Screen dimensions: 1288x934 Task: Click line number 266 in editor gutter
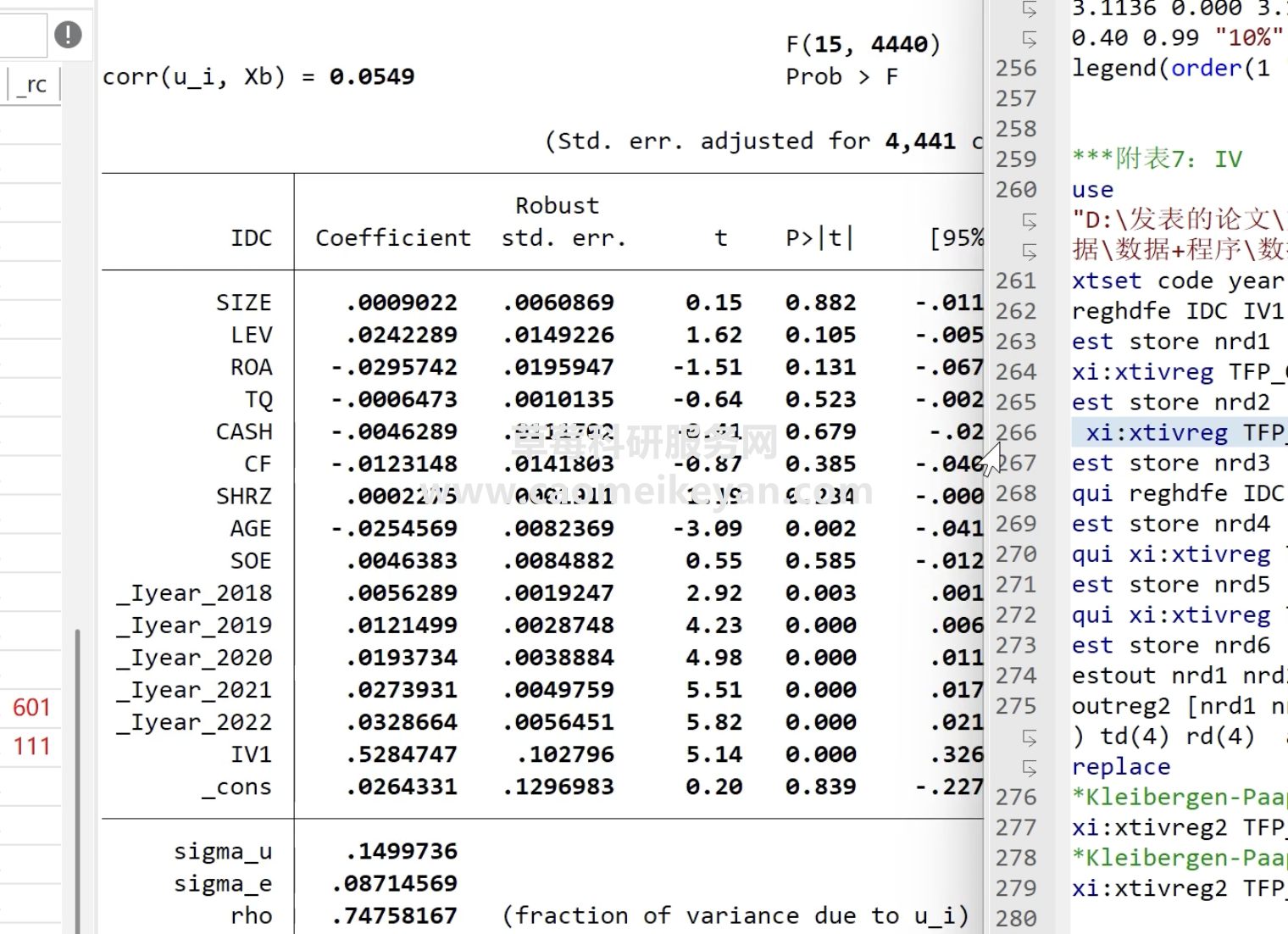point(1016,432)
